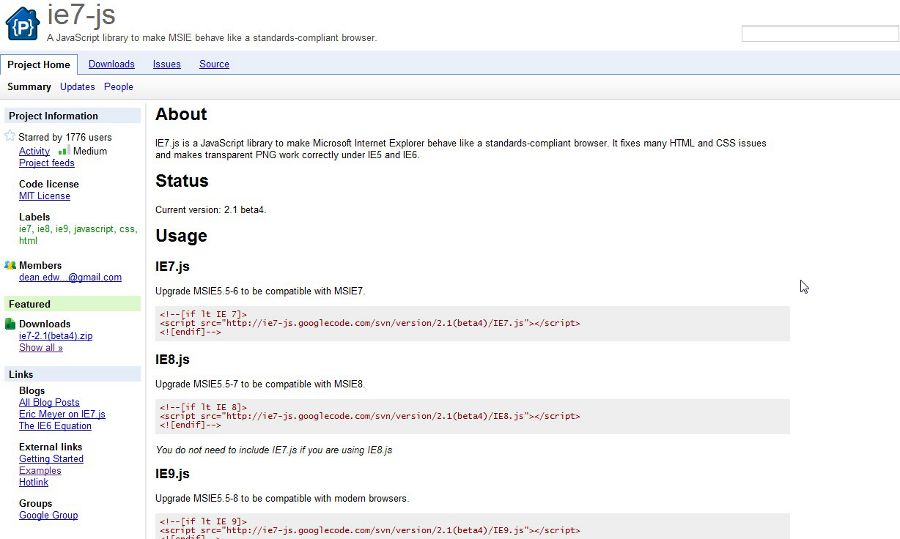Click the Project Information sidebar header
Screen dimensions: 900x539
pyautogui.click(x=72, y=115)
